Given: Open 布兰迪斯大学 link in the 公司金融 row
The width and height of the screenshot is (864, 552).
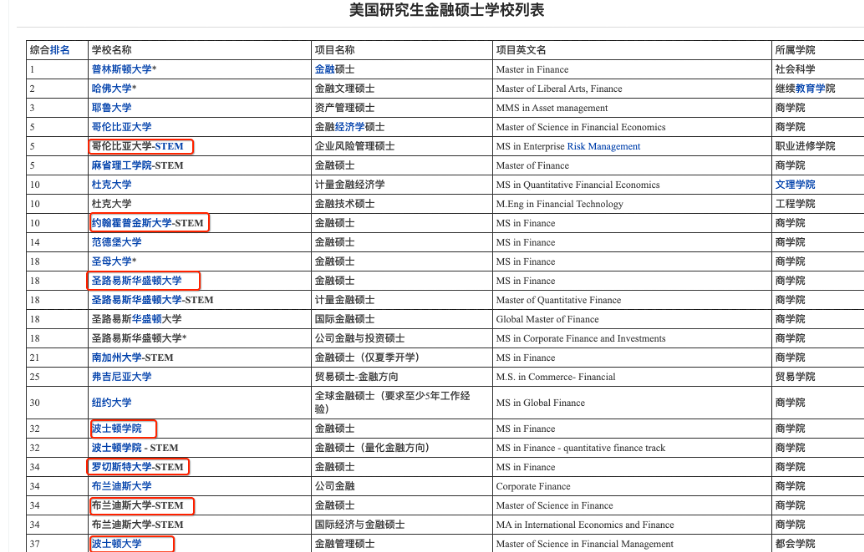Looking at the screenshot, I should tap(122, 486).
